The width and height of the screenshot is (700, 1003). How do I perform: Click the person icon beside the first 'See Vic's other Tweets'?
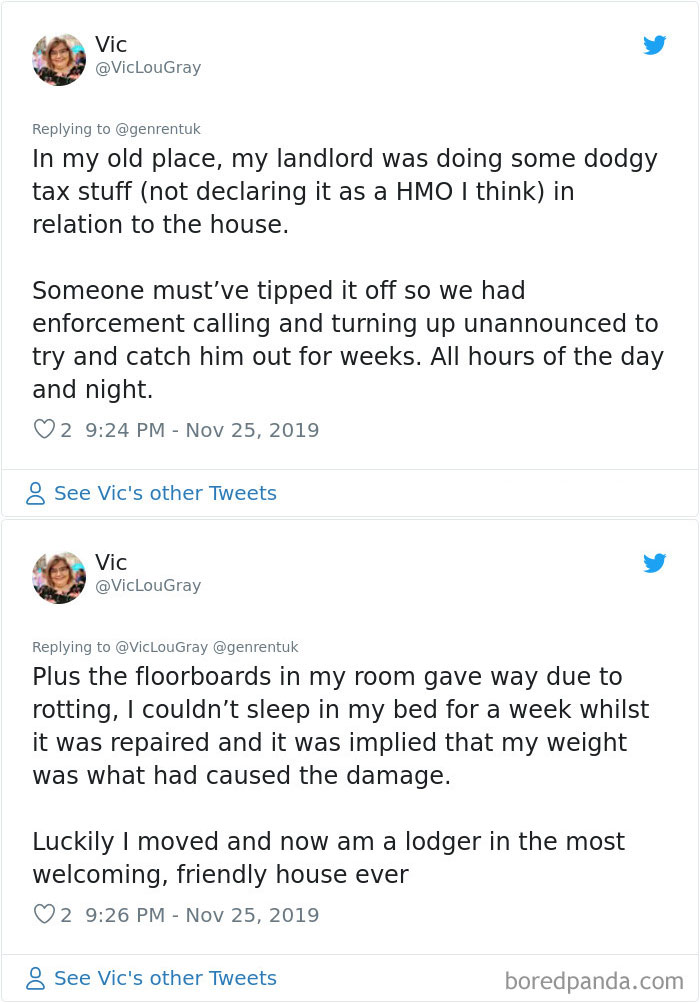(x=35, y=493)
